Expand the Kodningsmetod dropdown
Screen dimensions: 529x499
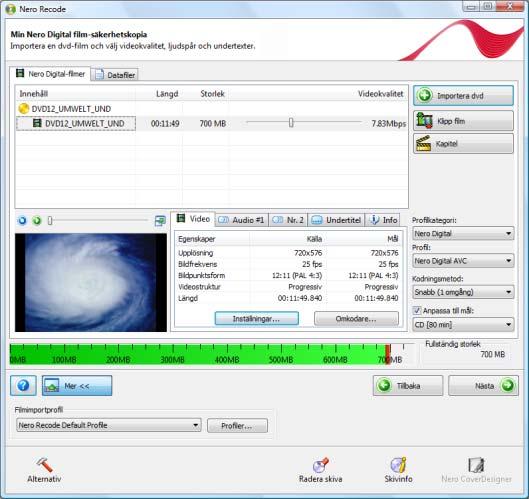(463, 292)
